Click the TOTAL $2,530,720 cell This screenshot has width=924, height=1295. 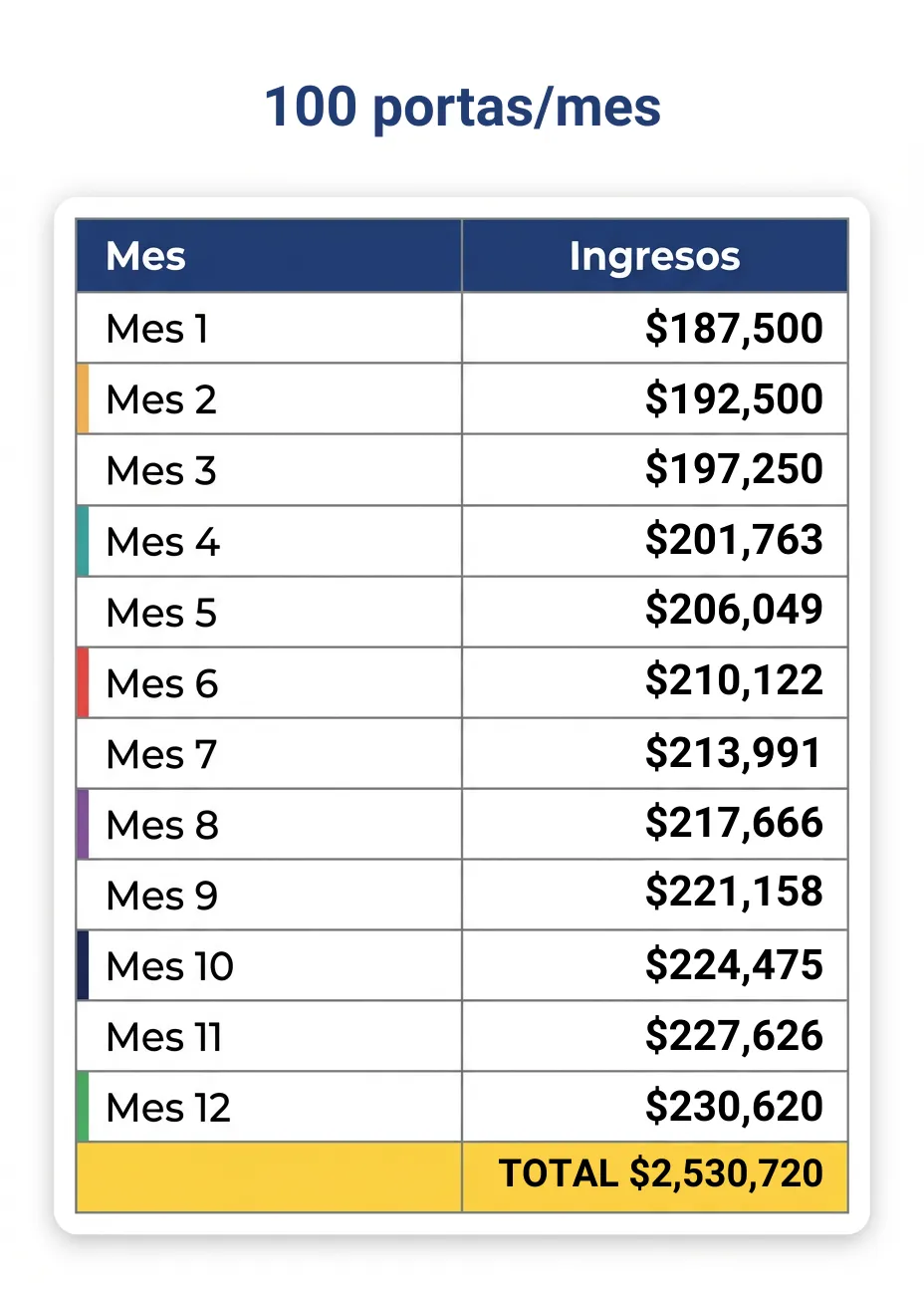click(x=655, y=1177)
